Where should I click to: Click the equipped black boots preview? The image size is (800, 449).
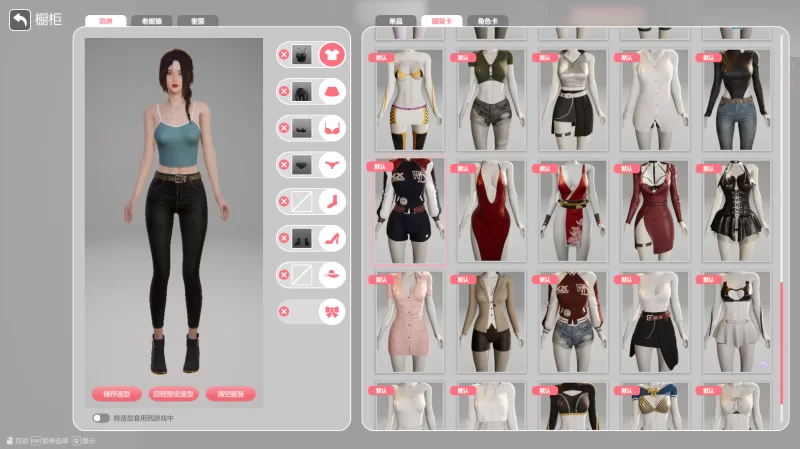tap(302, 238)
